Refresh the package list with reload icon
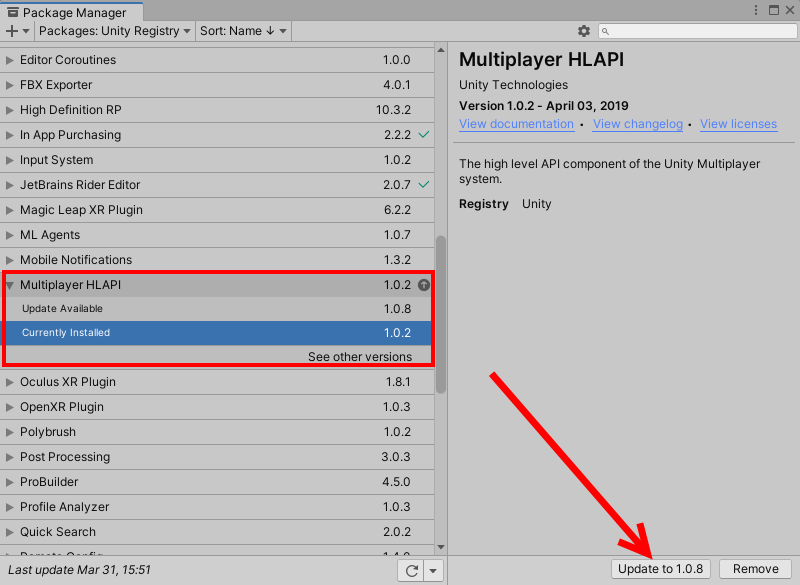The image size is (800, 585). tap(412, 570)
